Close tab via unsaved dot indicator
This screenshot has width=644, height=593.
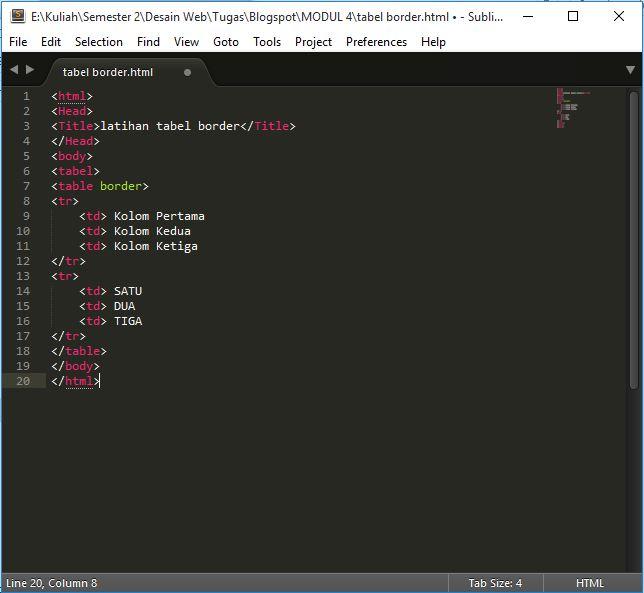[x=187, y=73]
